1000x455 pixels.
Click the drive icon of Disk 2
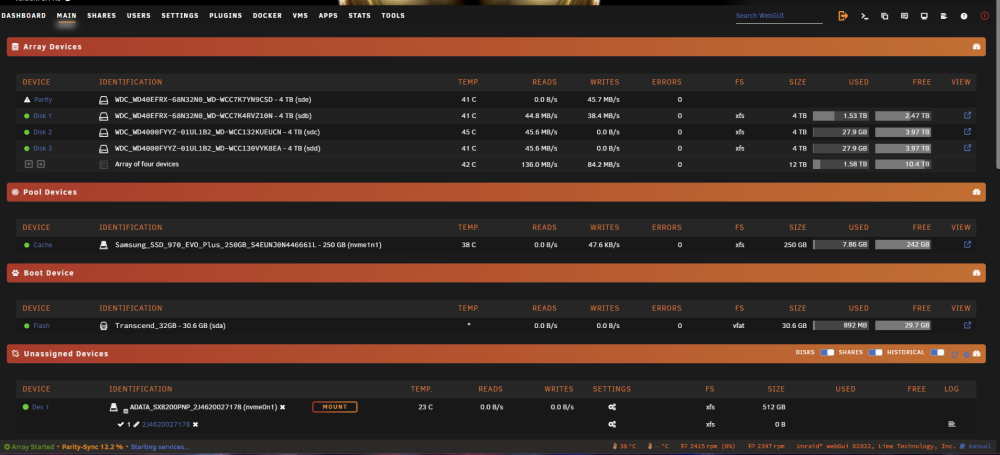pos(103,132)
